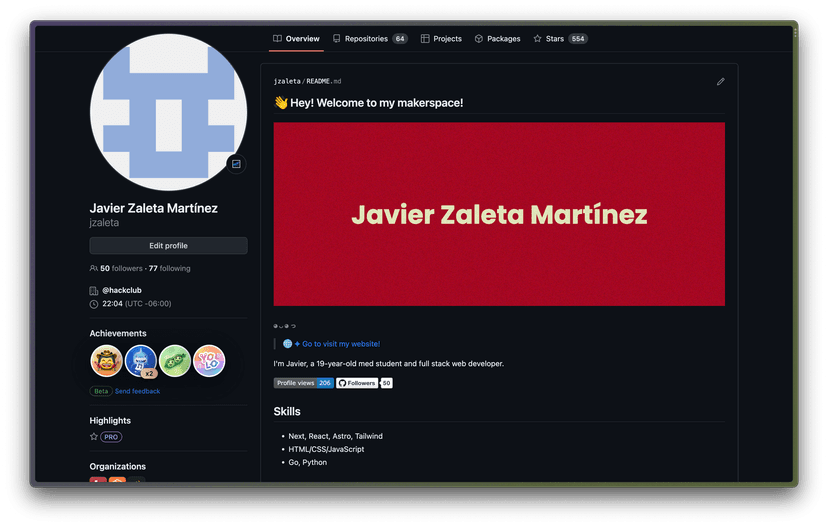Open the 77 following link

(x=169, y=269)
